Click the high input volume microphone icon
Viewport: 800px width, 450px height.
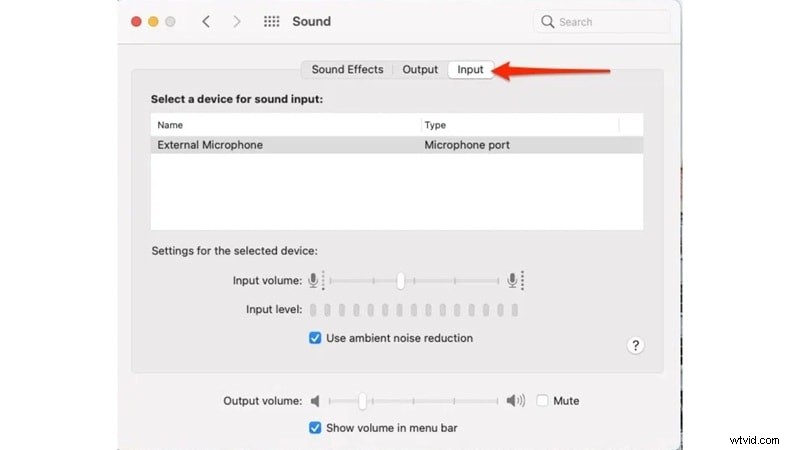point(514,281)
